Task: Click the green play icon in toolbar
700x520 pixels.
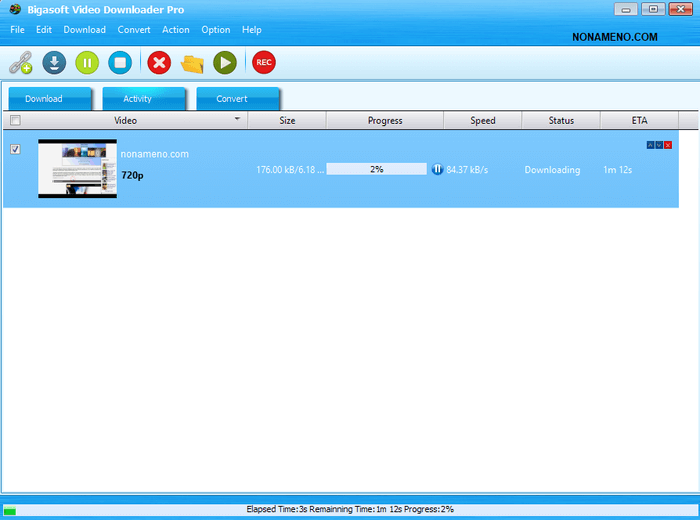Action: pyautogui.click(x=225, y=63)
